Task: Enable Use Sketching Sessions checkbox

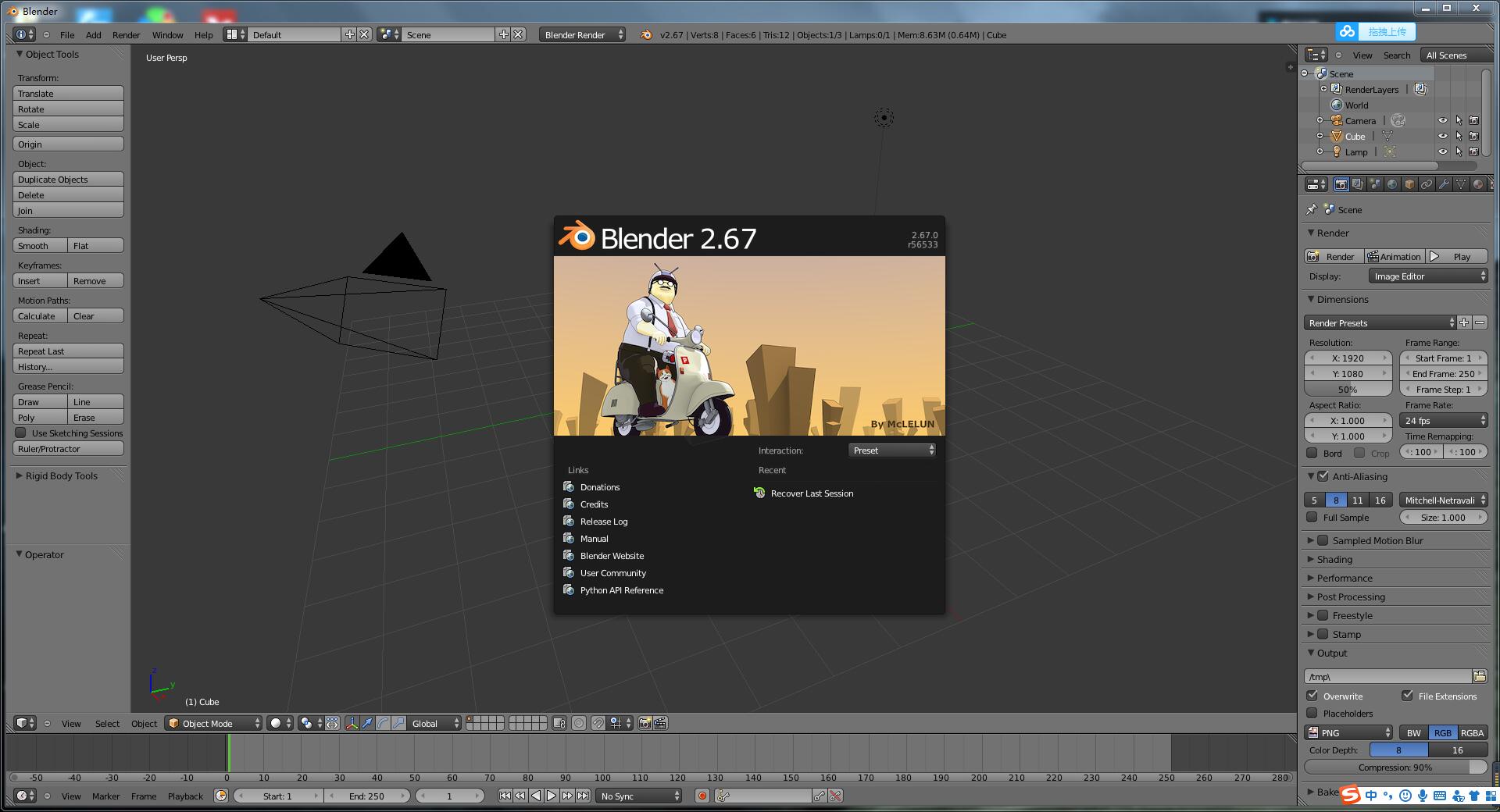Action: 21,433
